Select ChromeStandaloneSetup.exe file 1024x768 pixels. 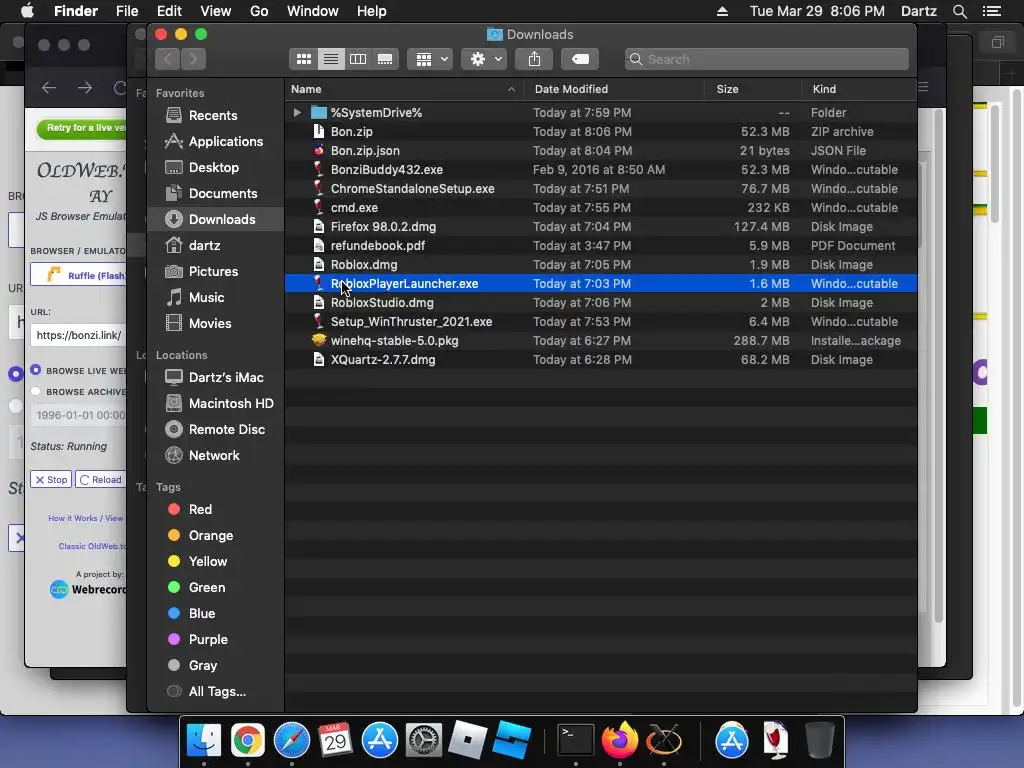[x=601, y=189]
